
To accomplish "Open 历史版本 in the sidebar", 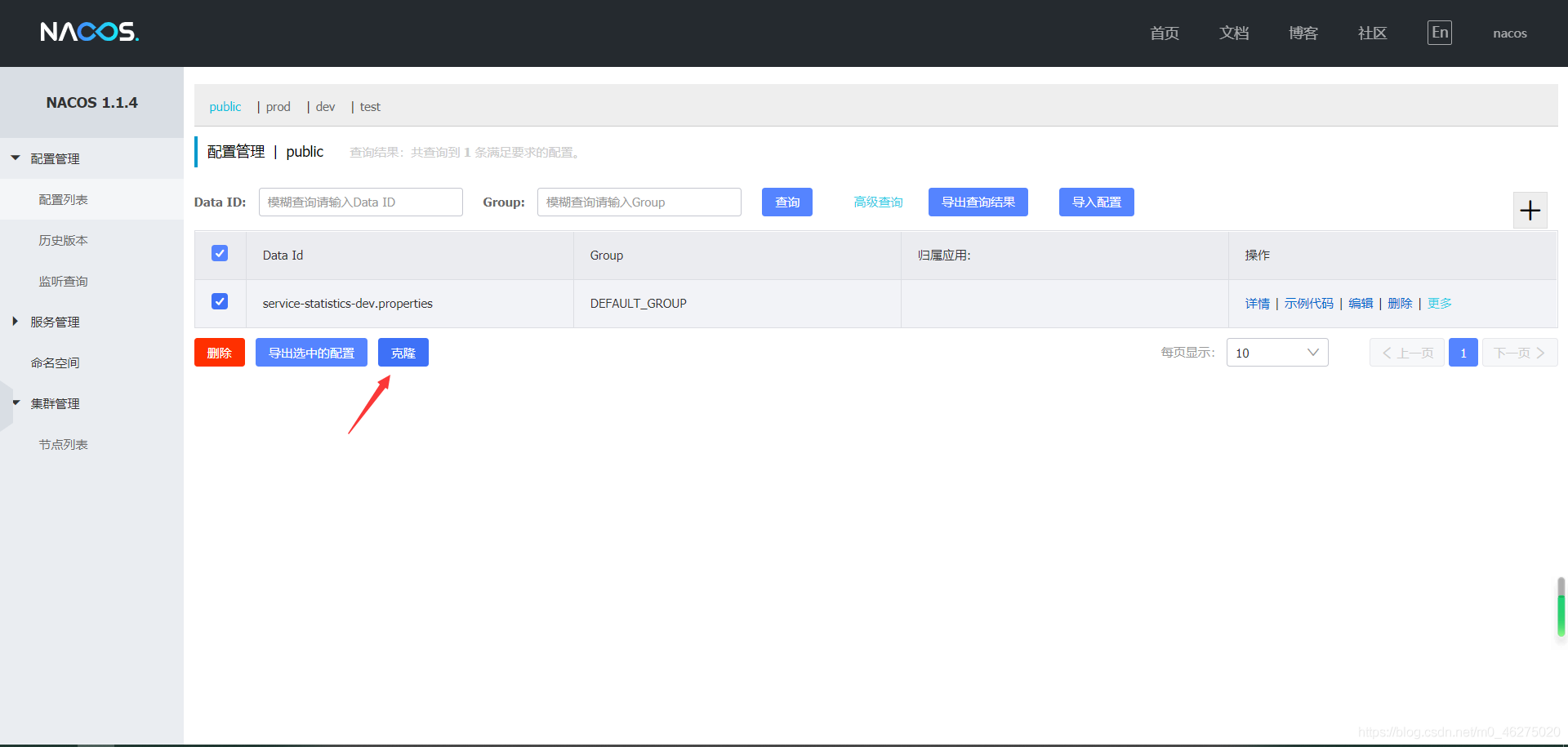I will (63, 240).
